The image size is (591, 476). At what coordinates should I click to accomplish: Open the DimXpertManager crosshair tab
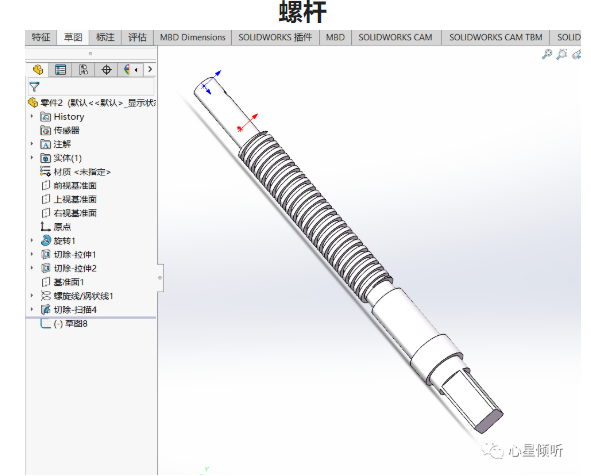pyautogui.click(x=107, y=70)
